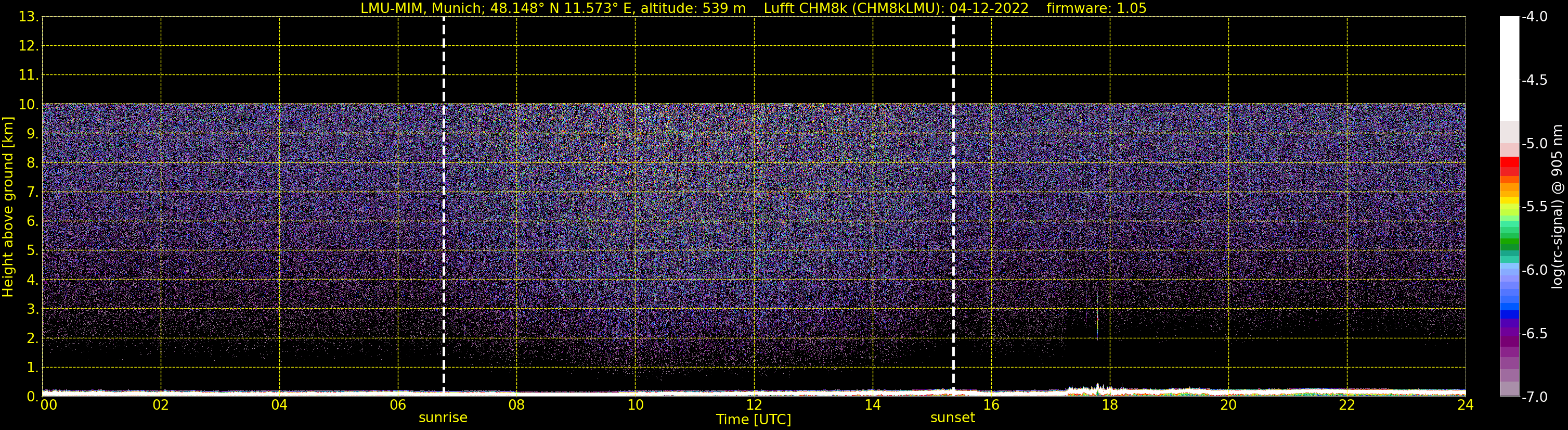This screenshot has height=430, width=1568.
Task: Click the "11" tick label on the height axis
Action: coord(28,75)
